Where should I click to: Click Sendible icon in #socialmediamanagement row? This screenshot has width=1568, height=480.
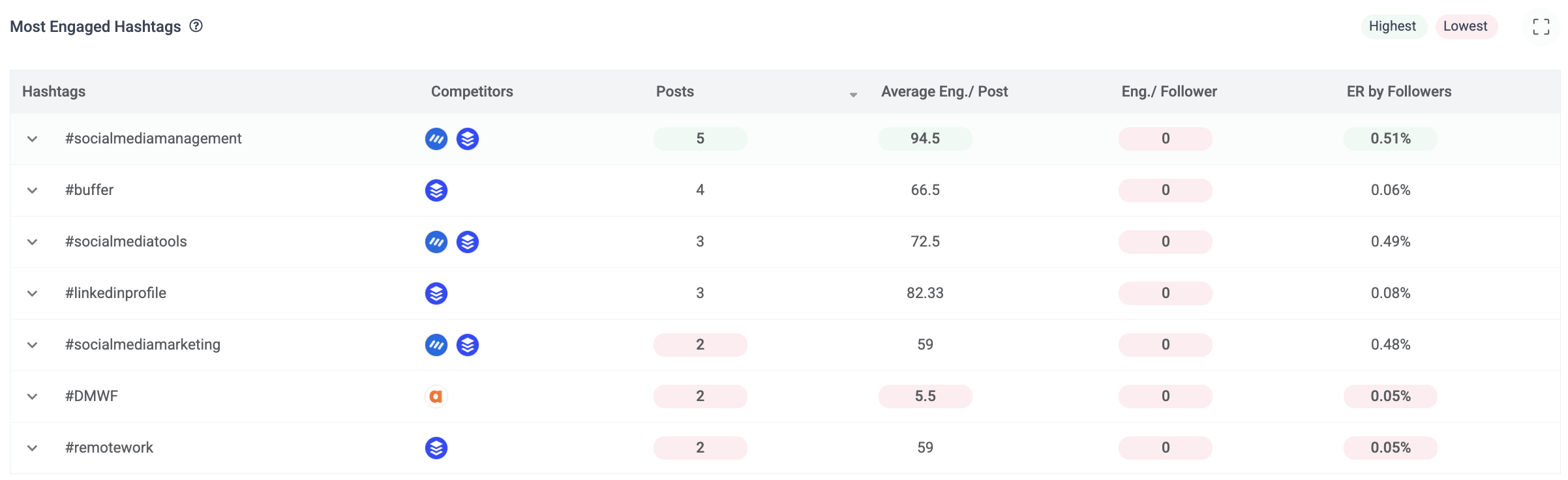coord(436,139)
